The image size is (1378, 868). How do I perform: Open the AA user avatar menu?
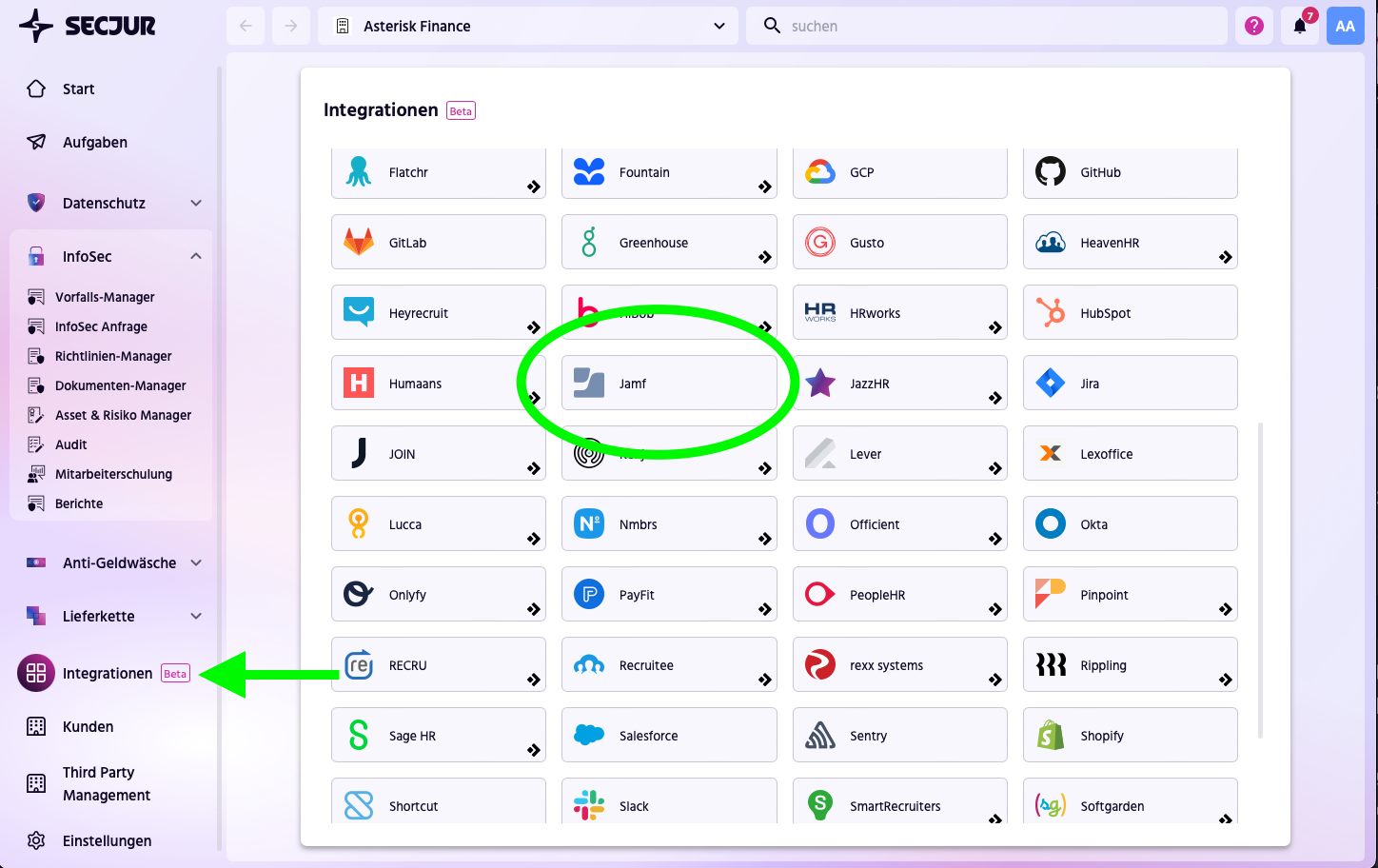[x=1346, y=26]
